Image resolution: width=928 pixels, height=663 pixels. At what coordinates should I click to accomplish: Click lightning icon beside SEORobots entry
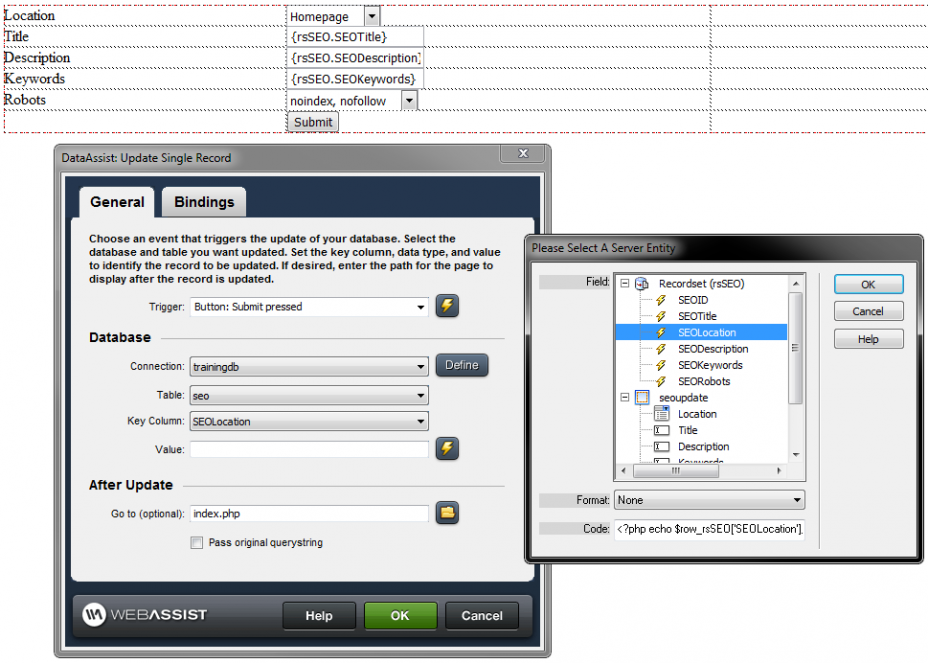(661, 381)
